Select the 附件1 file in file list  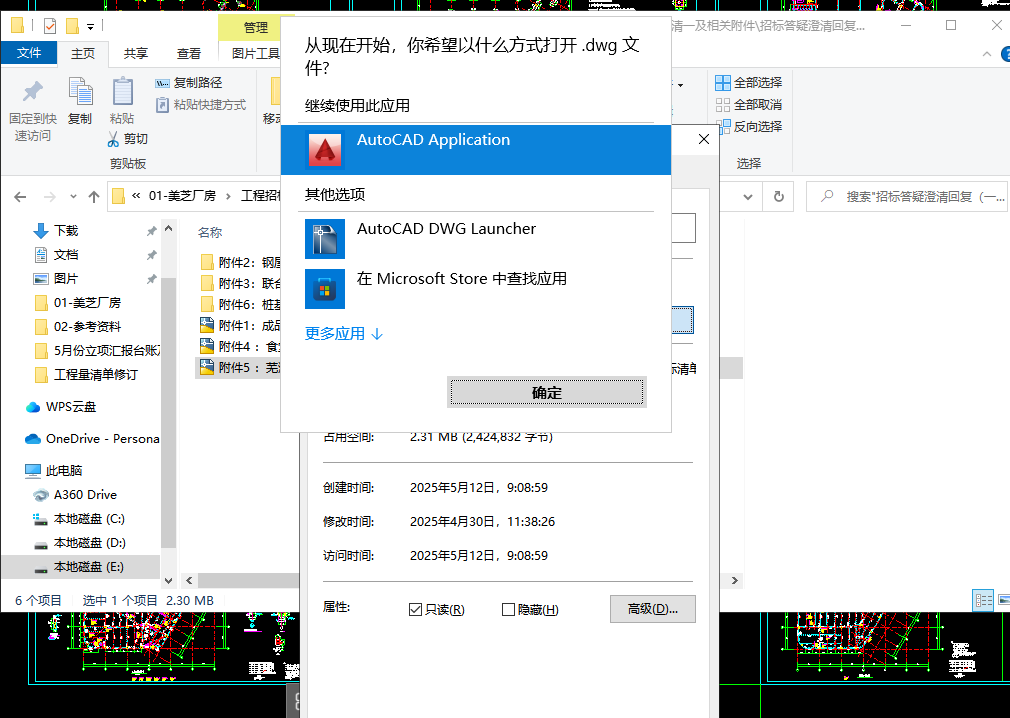point(240,325)
